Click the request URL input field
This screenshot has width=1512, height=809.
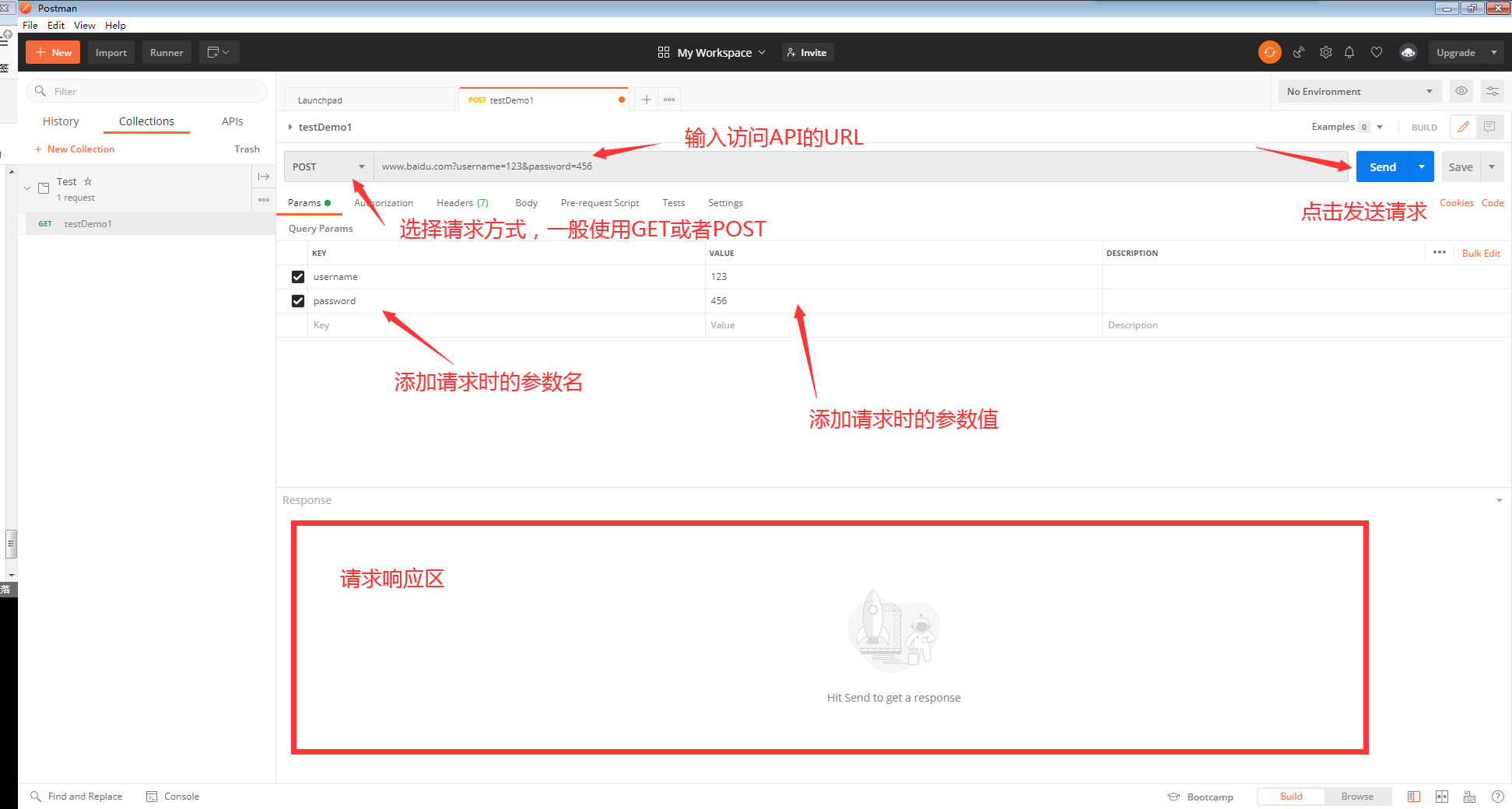coord(862,166)
